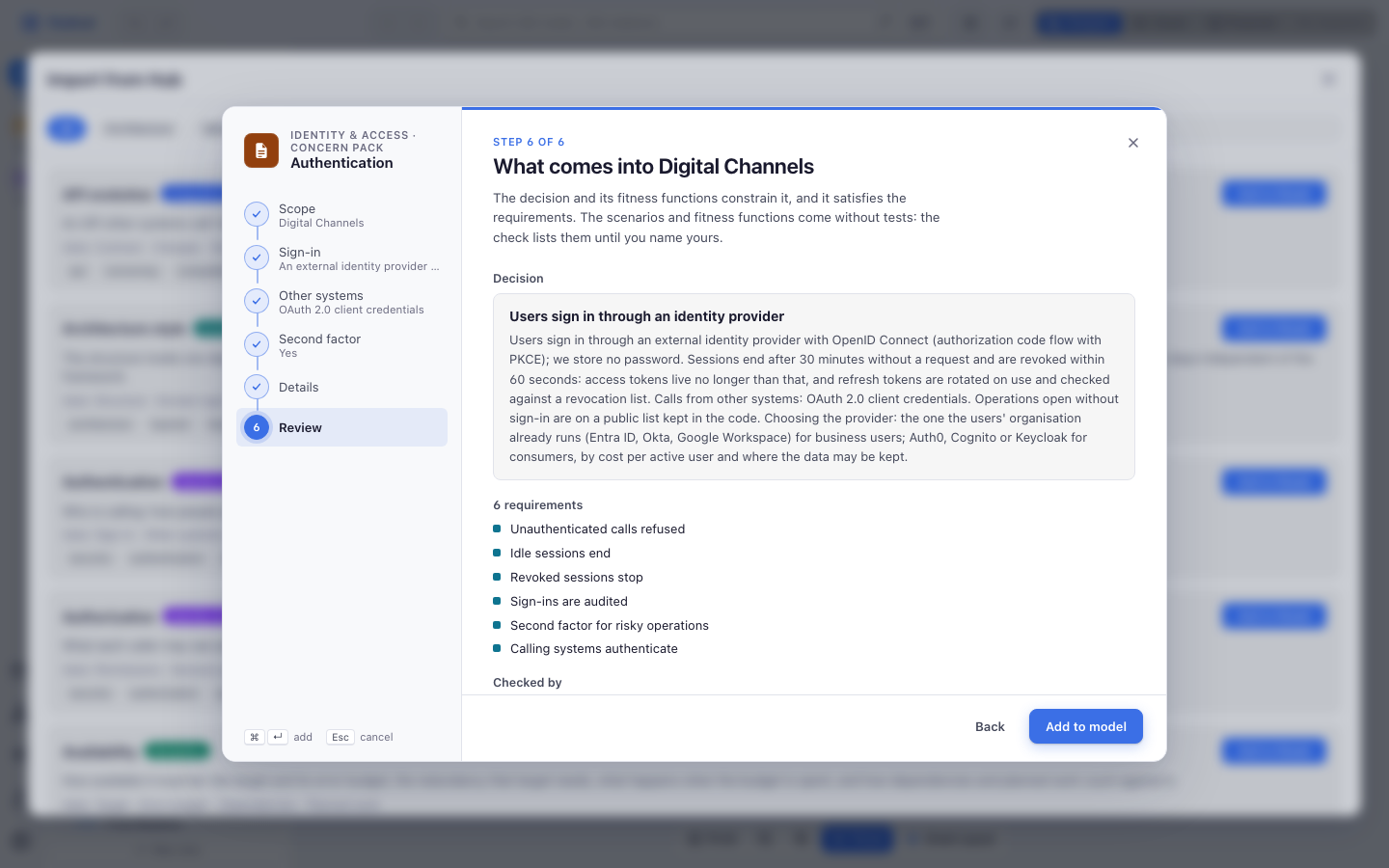Image resolution: width=1389 pixels, height=868 pixels.
Task: Click the Add to model button
Action: (1086, 726)
